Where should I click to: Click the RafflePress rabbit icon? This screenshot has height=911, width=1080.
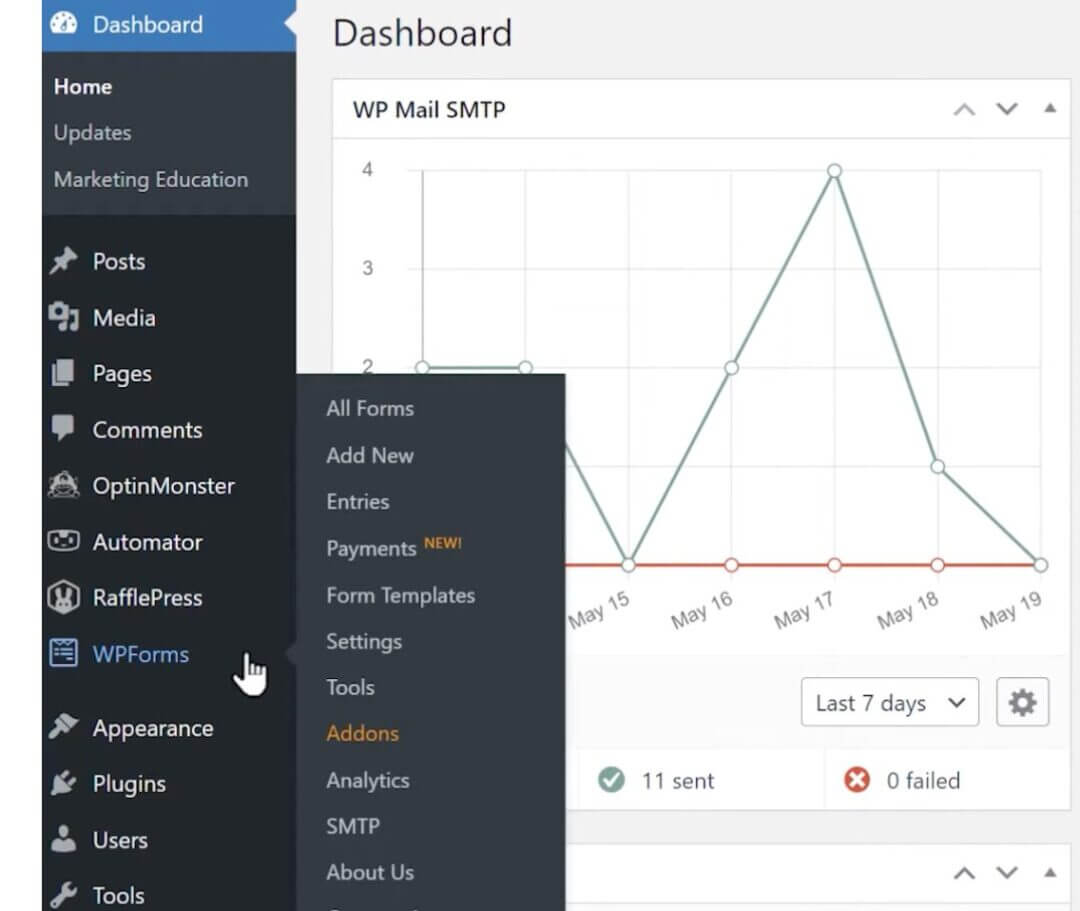click(64, 598)
